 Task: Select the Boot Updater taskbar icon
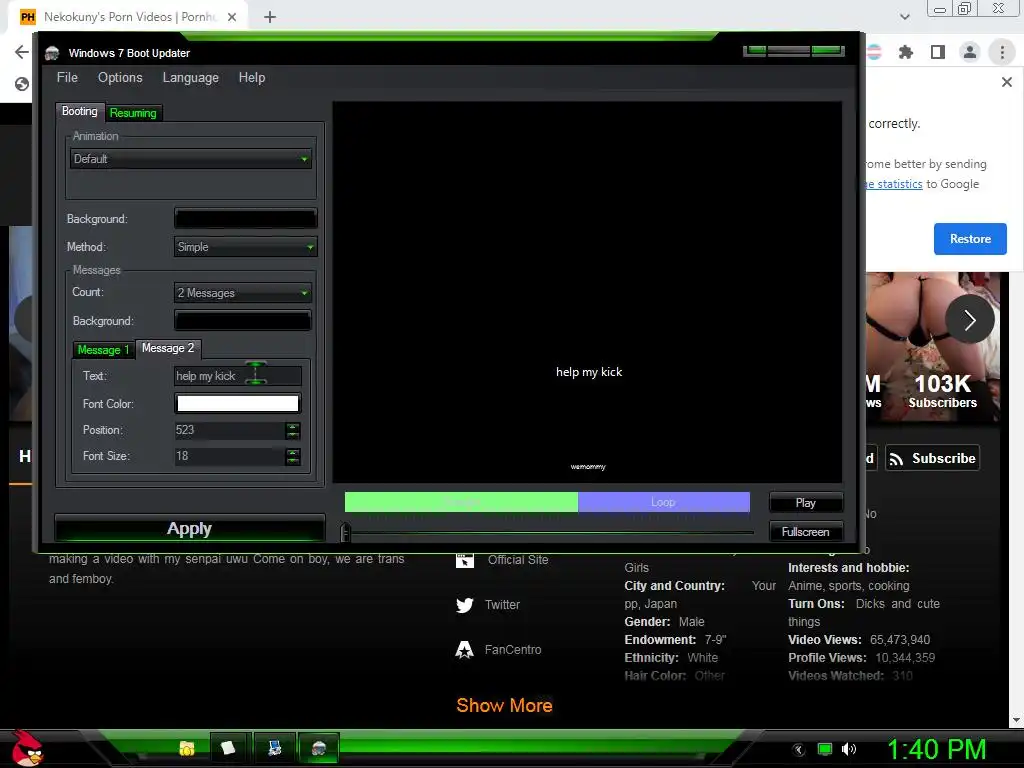pos(319,748)
